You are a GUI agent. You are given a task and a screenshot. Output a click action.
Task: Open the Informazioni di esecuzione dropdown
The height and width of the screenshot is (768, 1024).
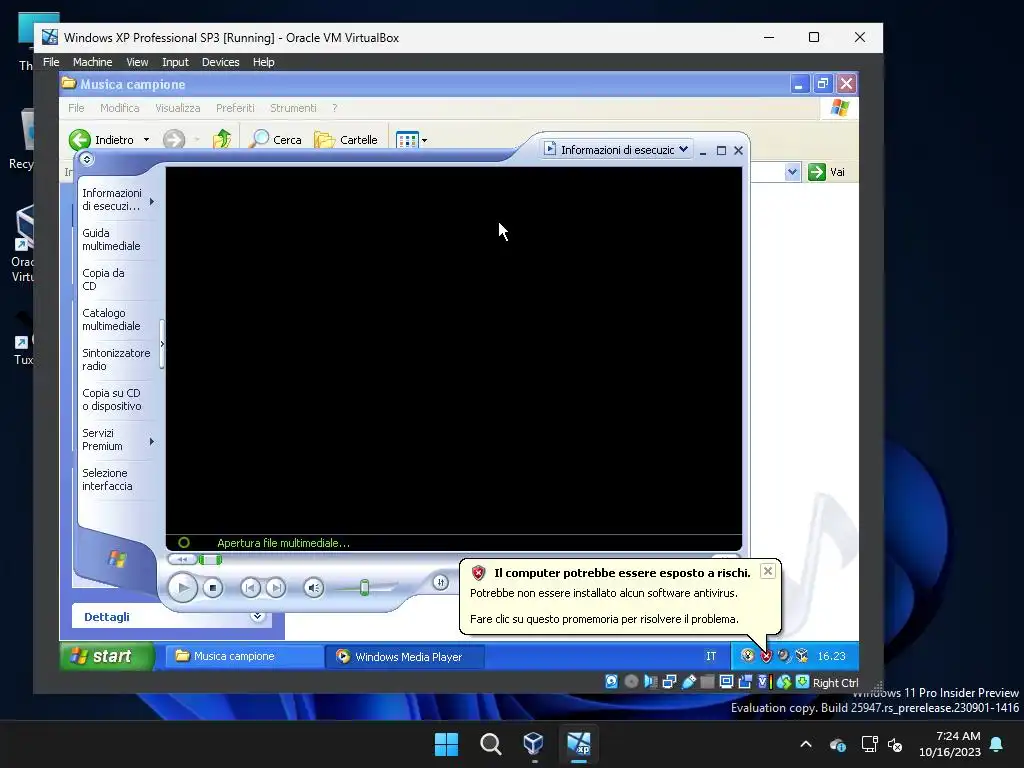(616, 150)
